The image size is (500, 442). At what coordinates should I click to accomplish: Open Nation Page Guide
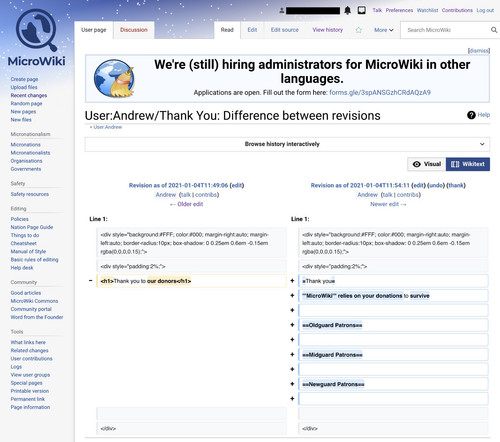32,227
